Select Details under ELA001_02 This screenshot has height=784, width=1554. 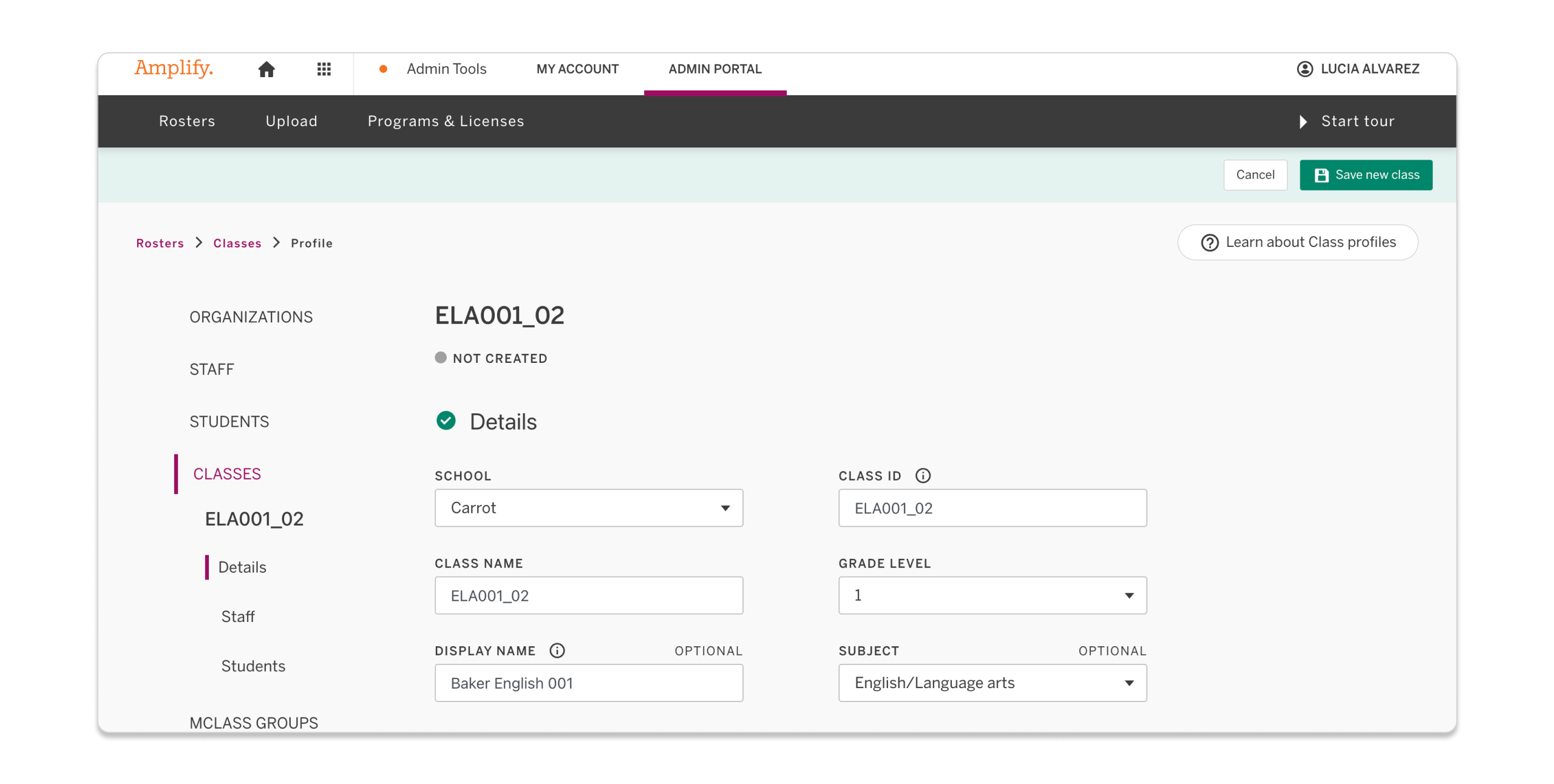click(242, 567)
